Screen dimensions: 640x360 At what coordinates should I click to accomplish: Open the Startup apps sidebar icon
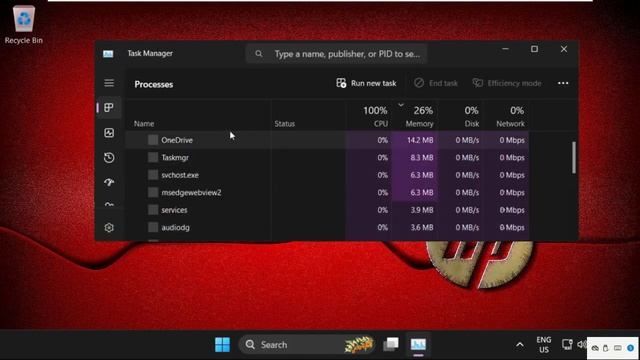(x=109, y=182)
